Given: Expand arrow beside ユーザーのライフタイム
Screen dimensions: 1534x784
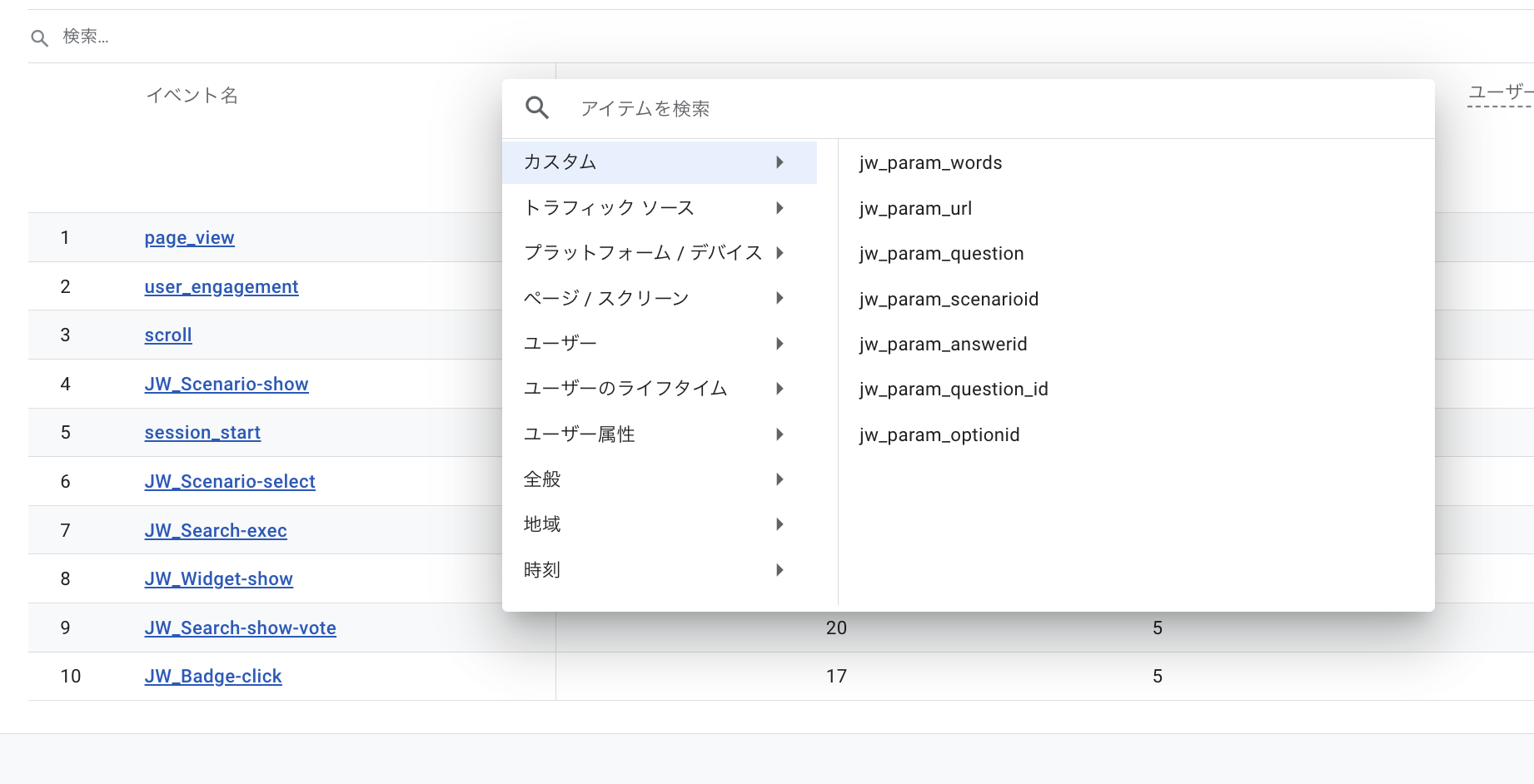Looking at the screenshot, I should (779, 389).
